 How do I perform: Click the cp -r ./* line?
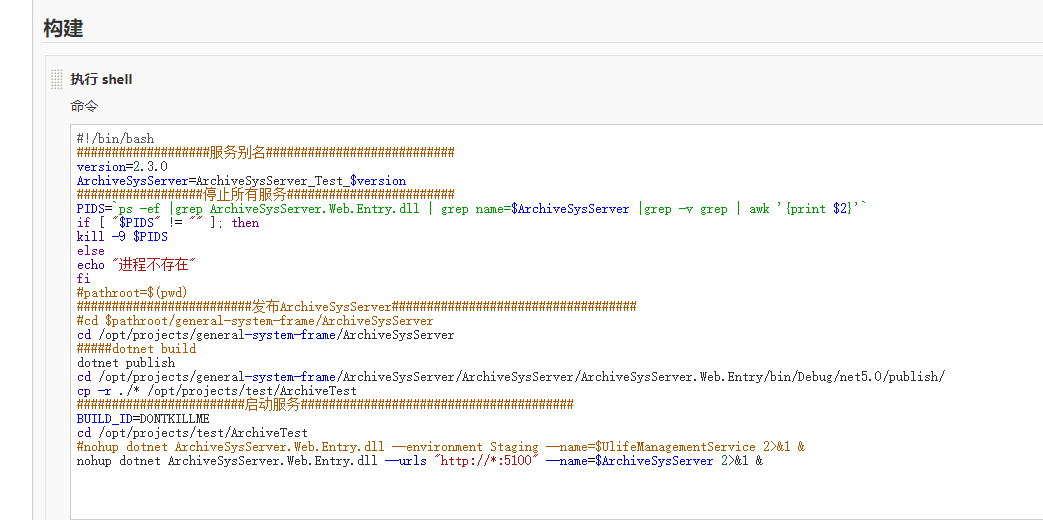click(x=217, y=390)
